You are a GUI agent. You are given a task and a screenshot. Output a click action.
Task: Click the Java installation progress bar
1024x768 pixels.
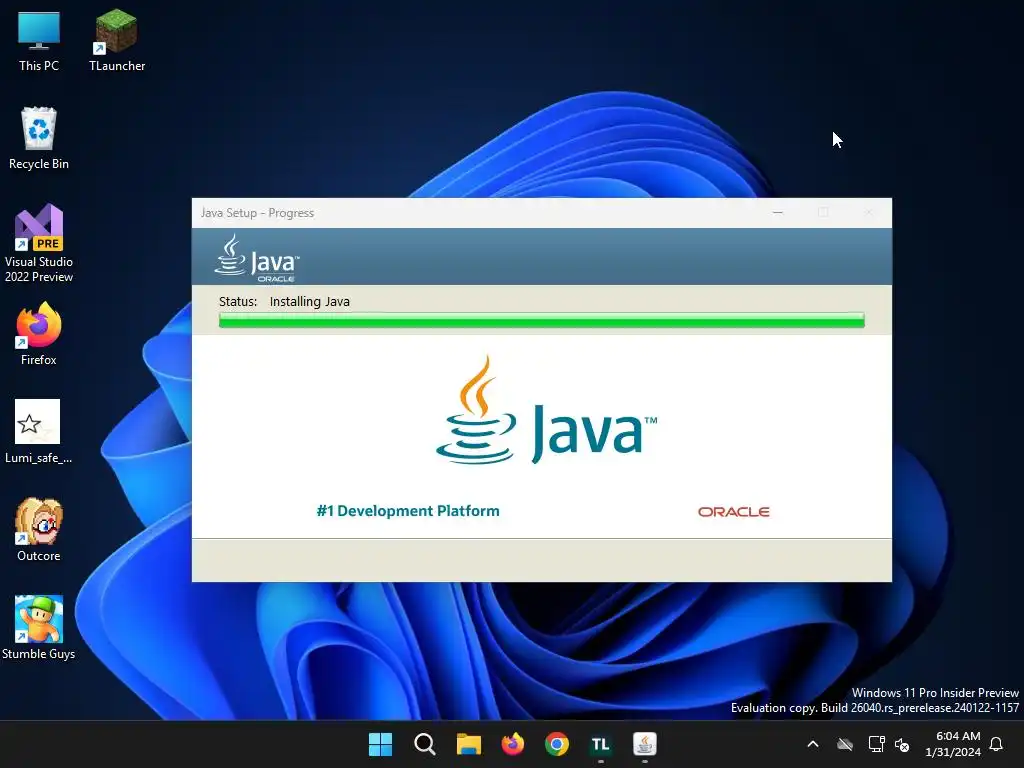coord(541,320)
